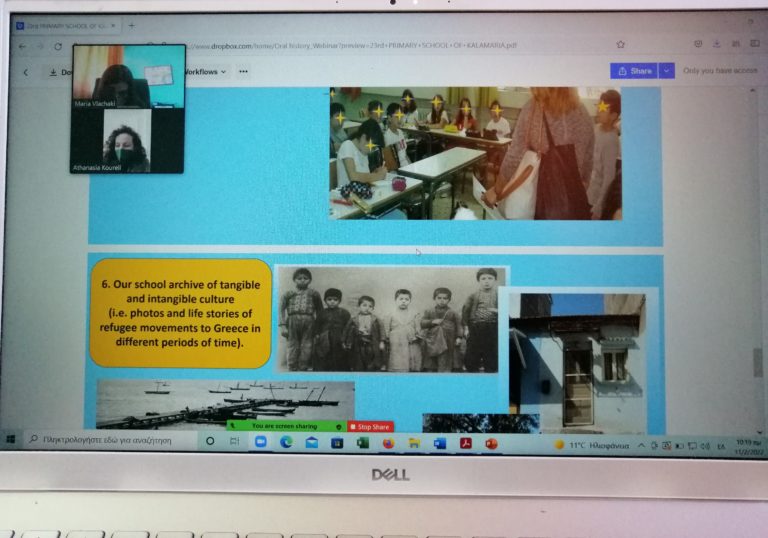The width and height of the screenshot is (768, 538).
Task: Expand the arrow beside the Share button
Action: [x=667, y=71]
